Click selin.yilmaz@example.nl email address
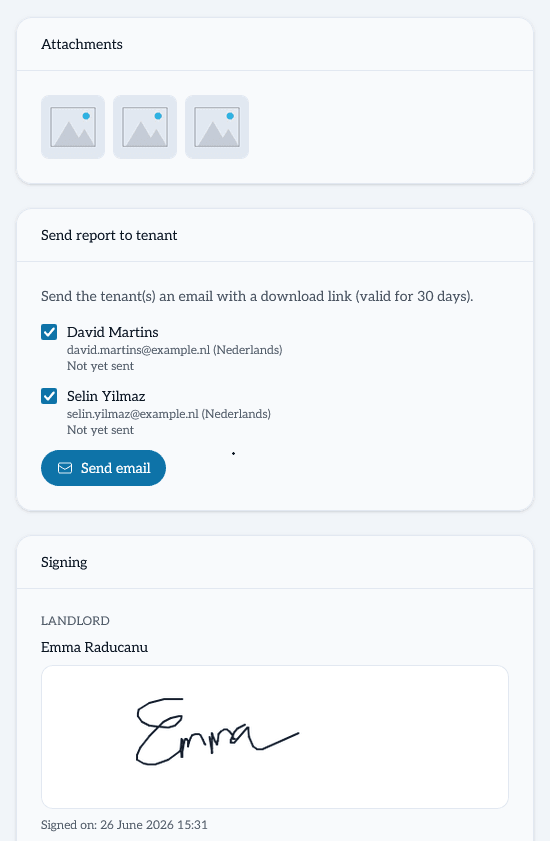The image size is (550, 841). [x=133, y=414]
